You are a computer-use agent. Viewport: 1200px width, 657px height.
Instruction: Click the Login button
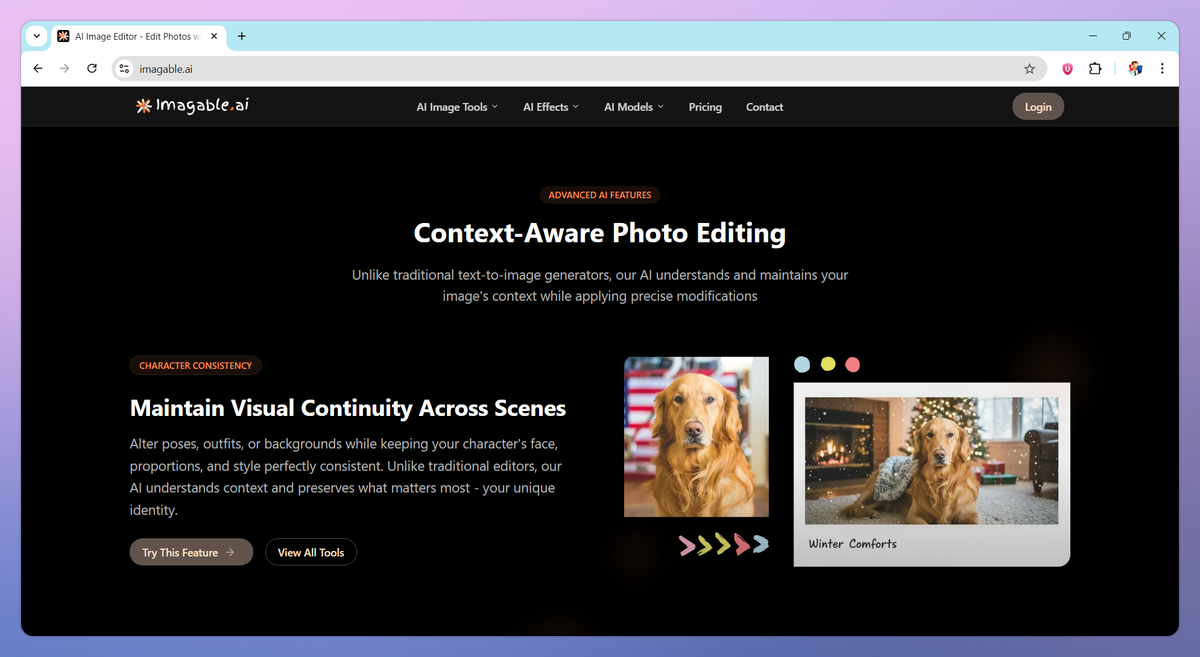pyautogui.click(x=1037, y=106)
